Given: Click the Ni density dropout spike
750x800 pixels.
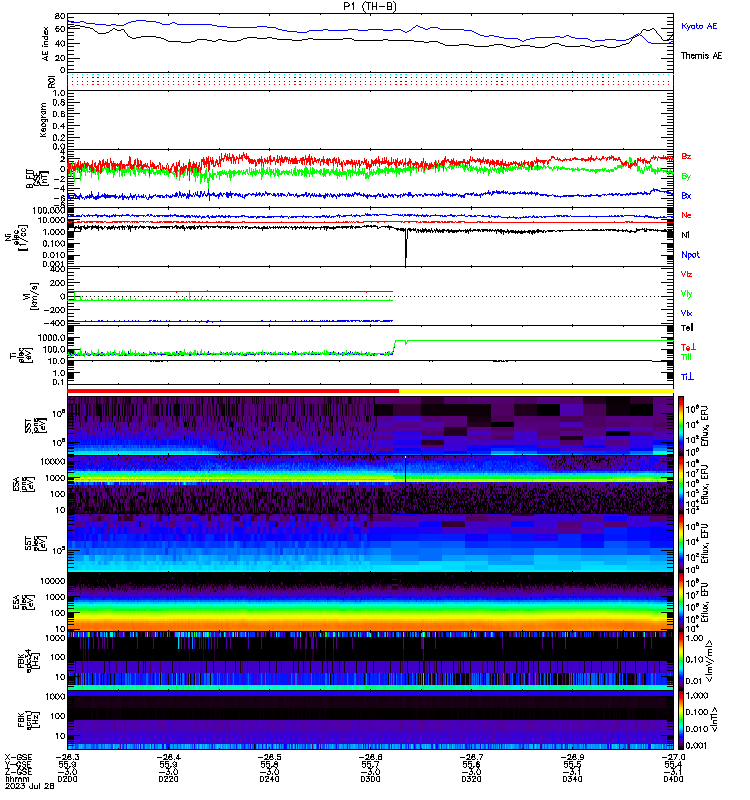Looking at the screenshot, I should pyautogui.click(x=406, y=248).
